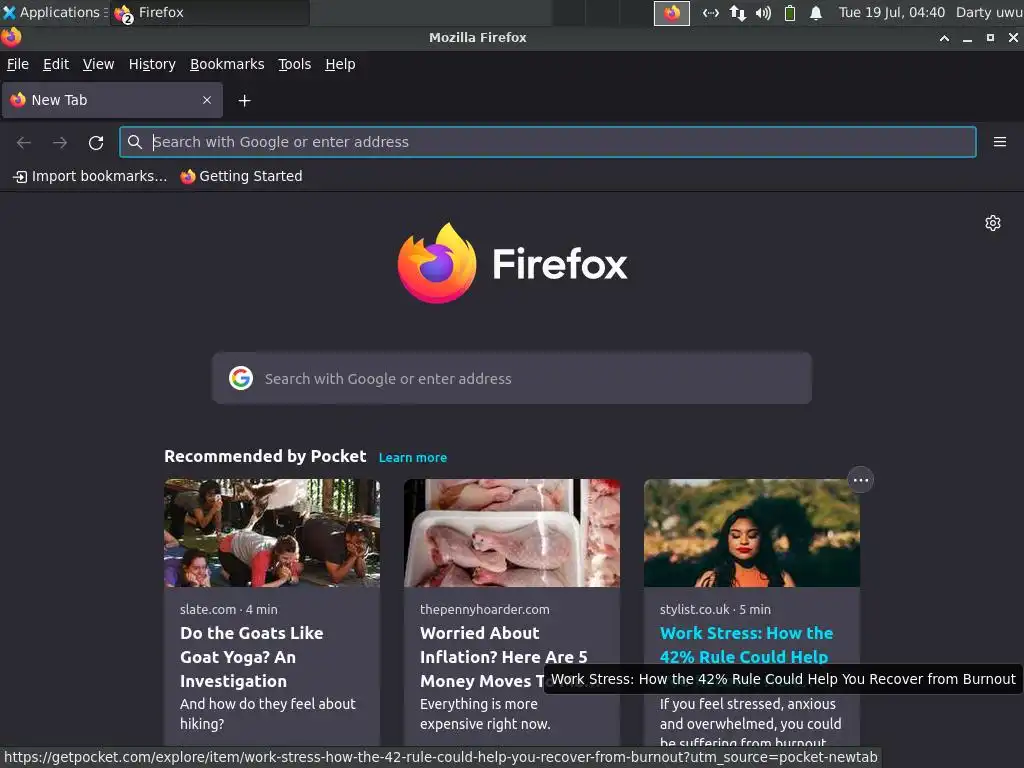Click the magnifier icon in the address bar

135,142
